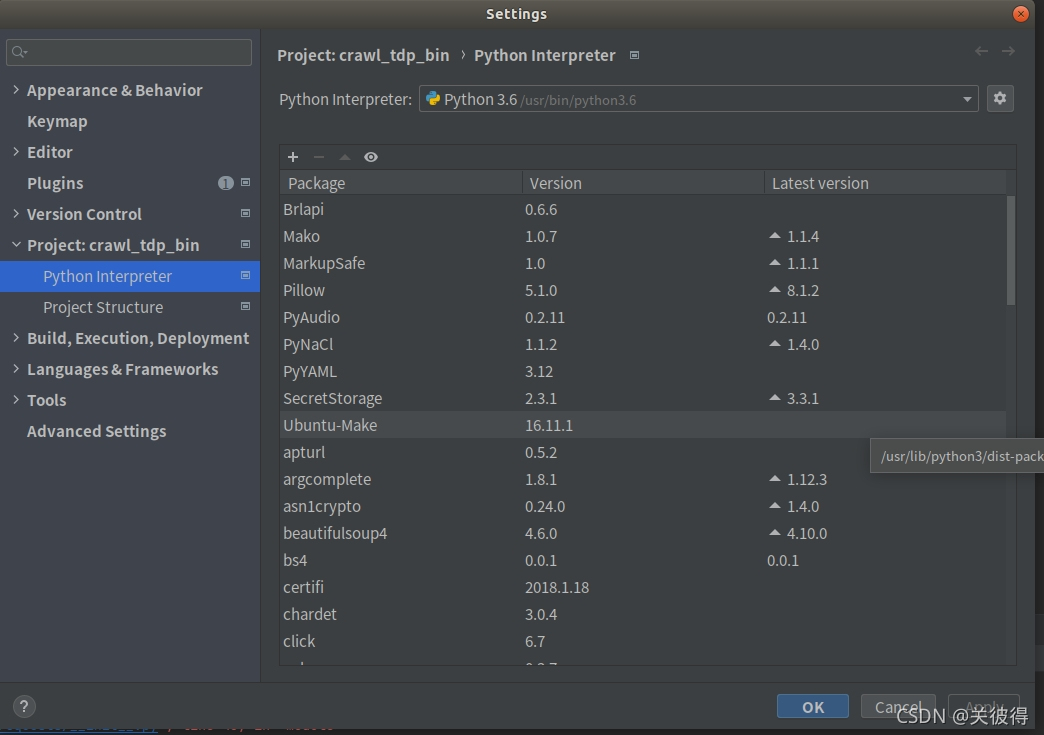The image size is (1044, 735).
Task: Click the project-level icon beside breadcrumb title
Action: pyautogui.click(x=635, y=55)
